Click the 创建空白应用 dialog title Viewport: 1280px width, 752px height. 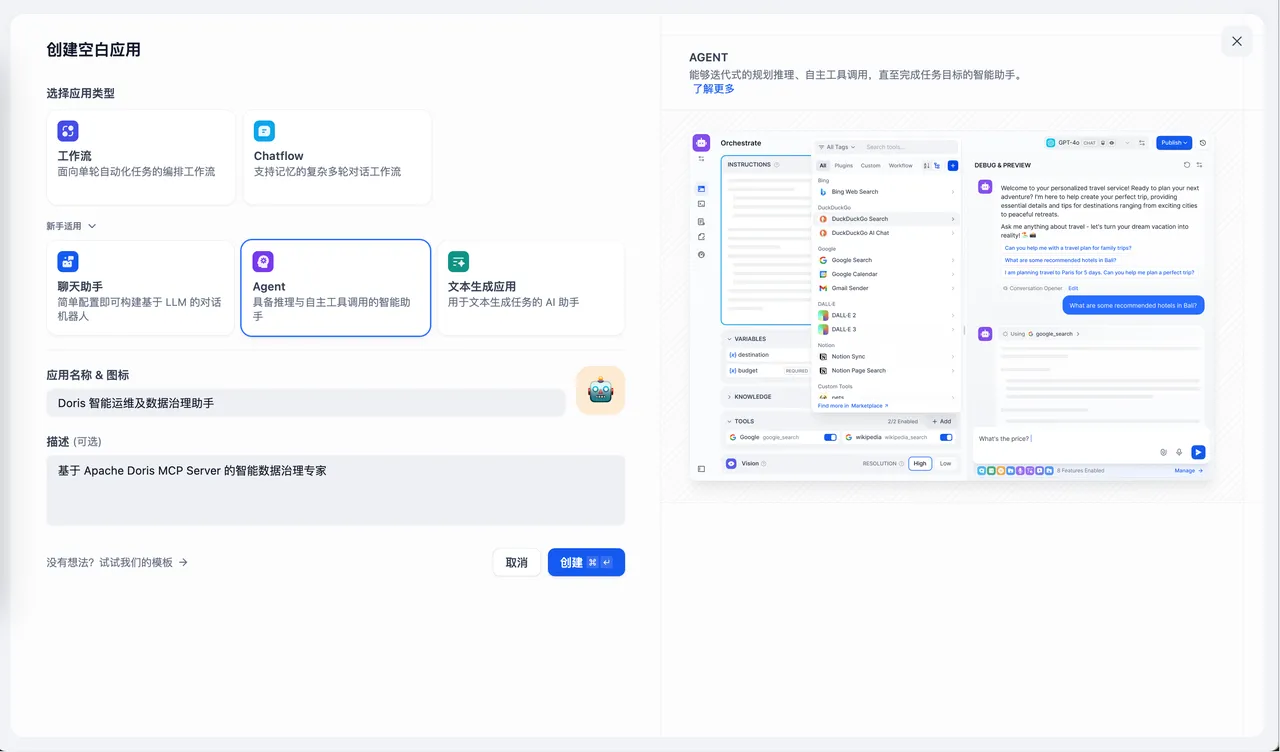tap(93, 50)
